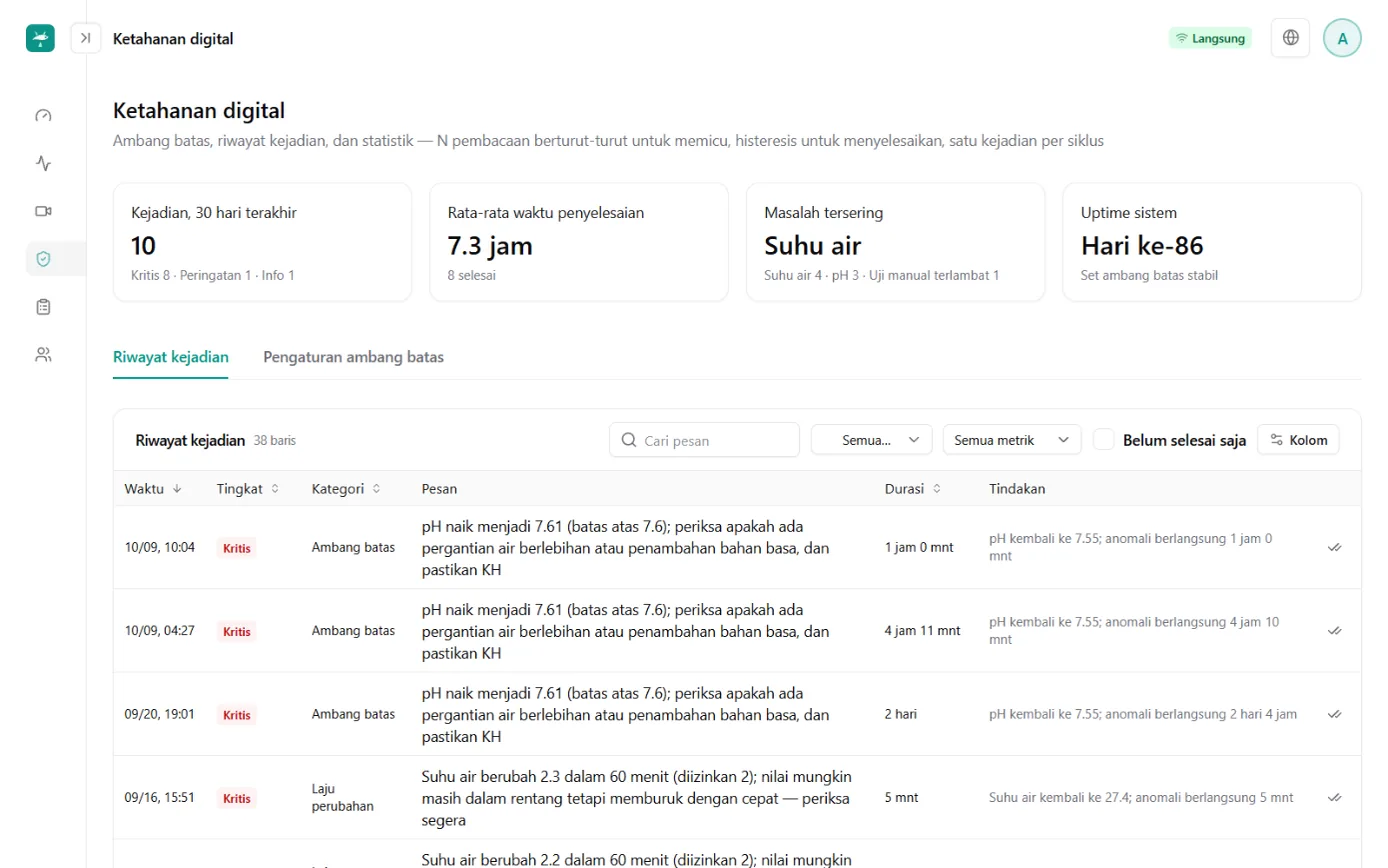Open the Semua... filter dropdown

(871, 440)
